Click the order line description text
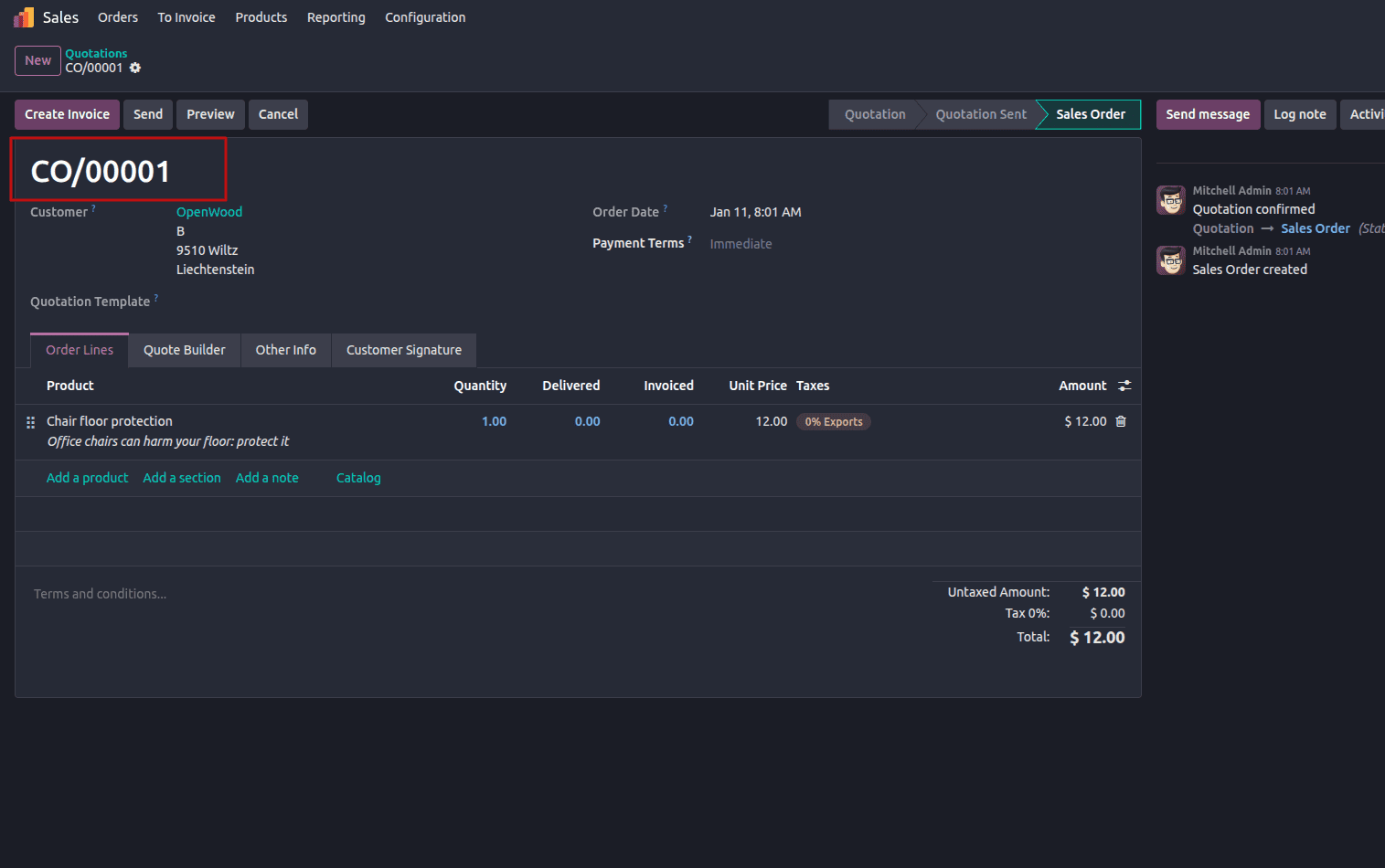The height and width of the screenshot is (868, 1385). [x=168, y=441]
